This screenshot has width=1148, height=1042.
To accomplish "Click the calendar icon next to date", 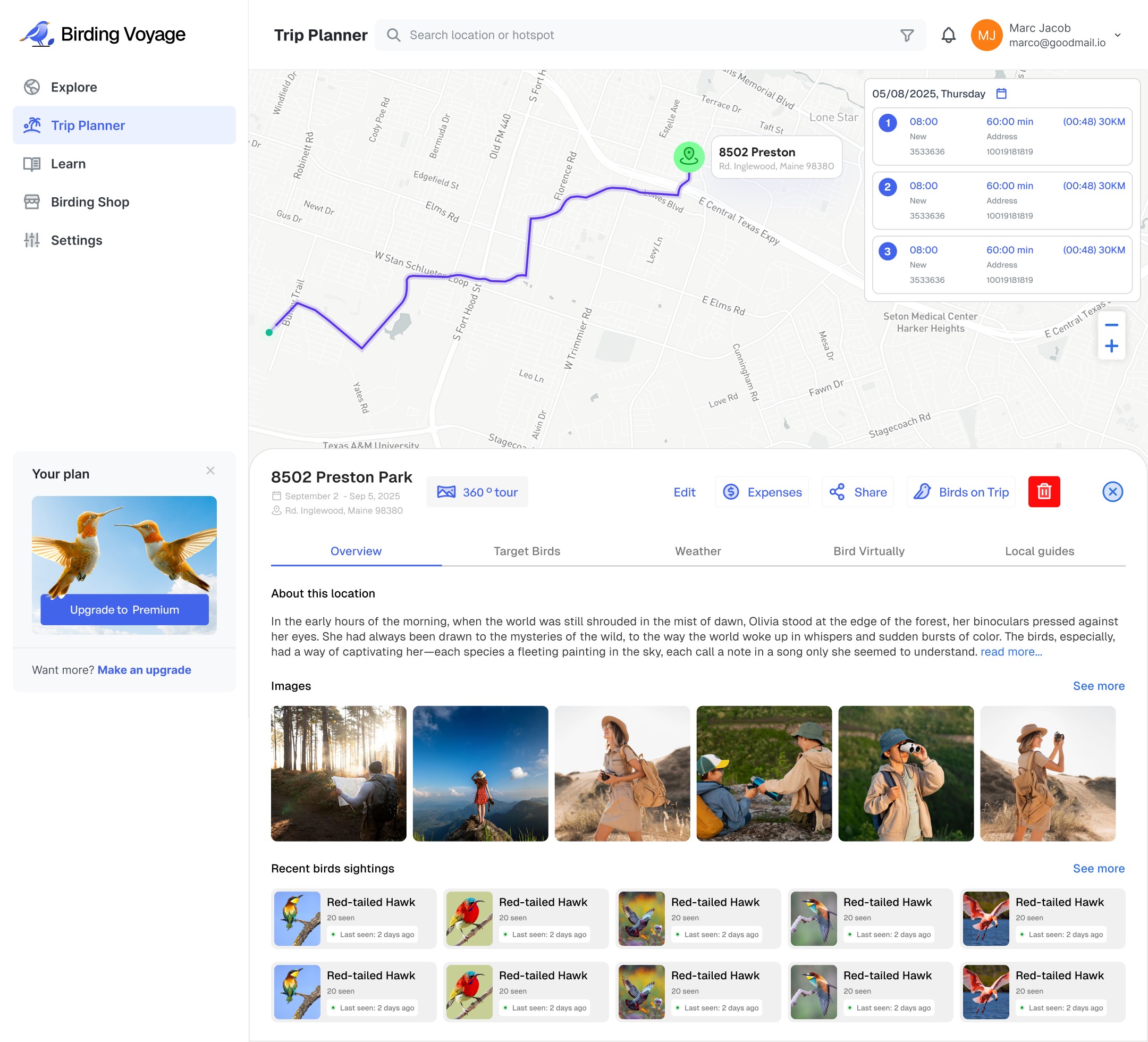I will [x=1001, y=94].
